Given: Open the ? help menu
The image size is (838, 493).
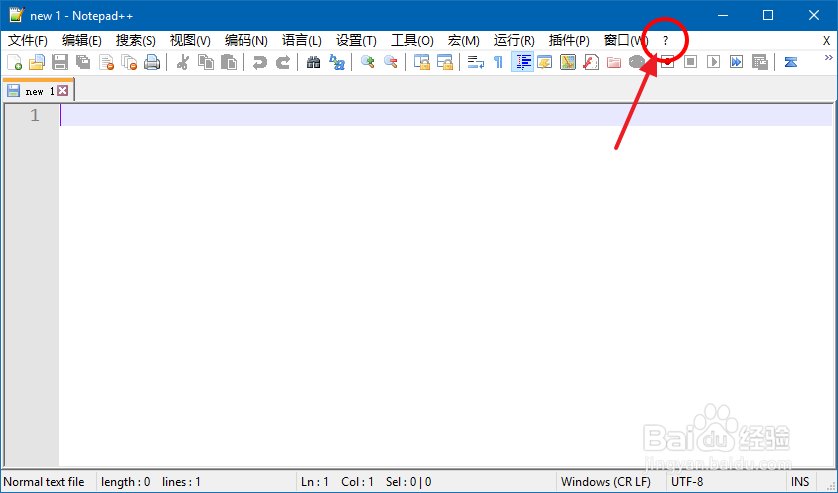Looking at the screenshot, I should (x=665, y=41).
